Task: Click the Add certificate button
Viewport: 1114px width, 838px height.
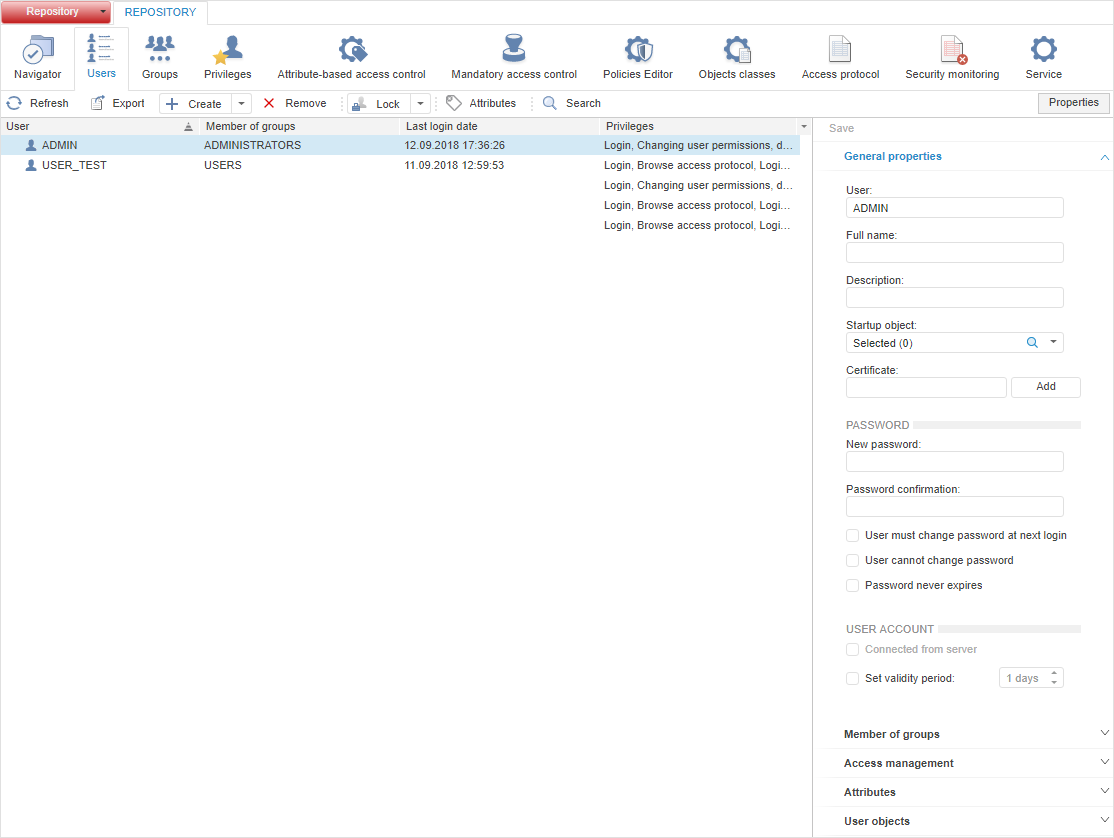Action: [1045, 387]
